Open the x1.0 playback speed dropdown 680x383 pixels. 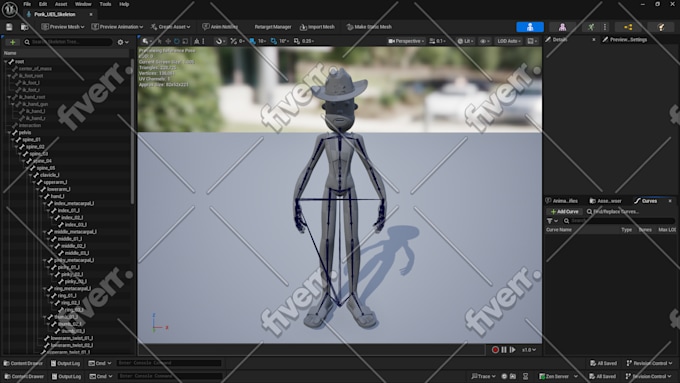click(x=529, y=350)
